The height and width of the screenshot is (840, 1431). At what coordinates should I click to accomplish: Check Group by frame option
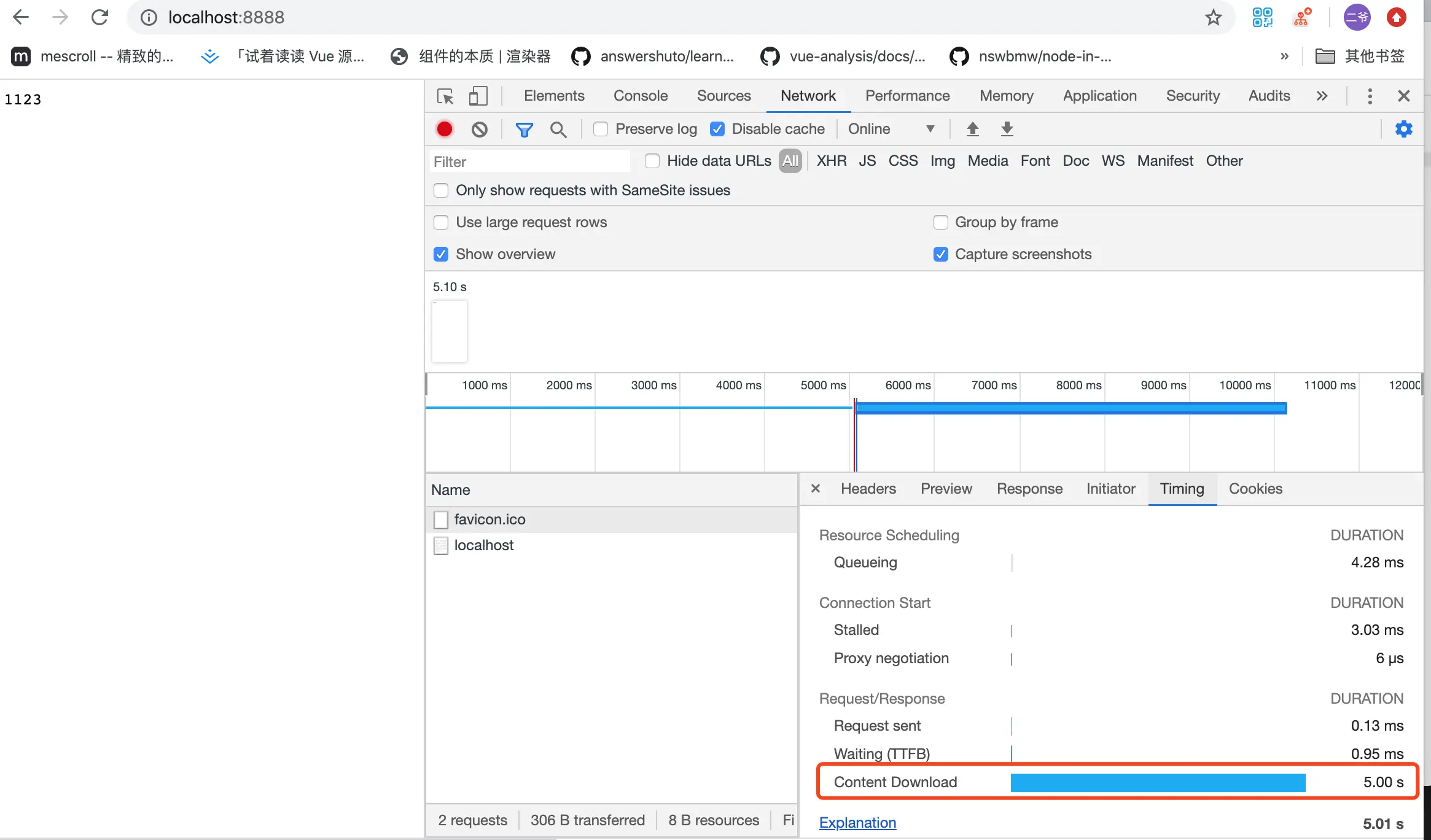(941, 222)
